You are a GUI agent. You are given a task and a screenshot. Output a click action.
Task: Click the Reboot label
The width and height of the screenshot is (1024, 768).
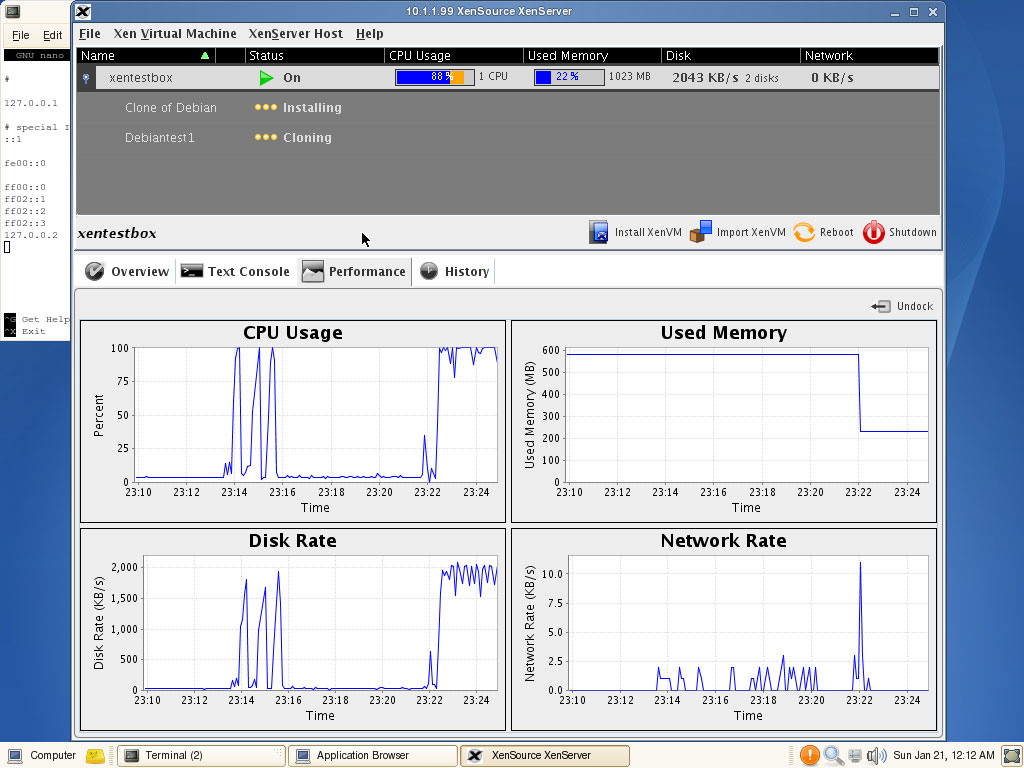click(x=837, y=232)
